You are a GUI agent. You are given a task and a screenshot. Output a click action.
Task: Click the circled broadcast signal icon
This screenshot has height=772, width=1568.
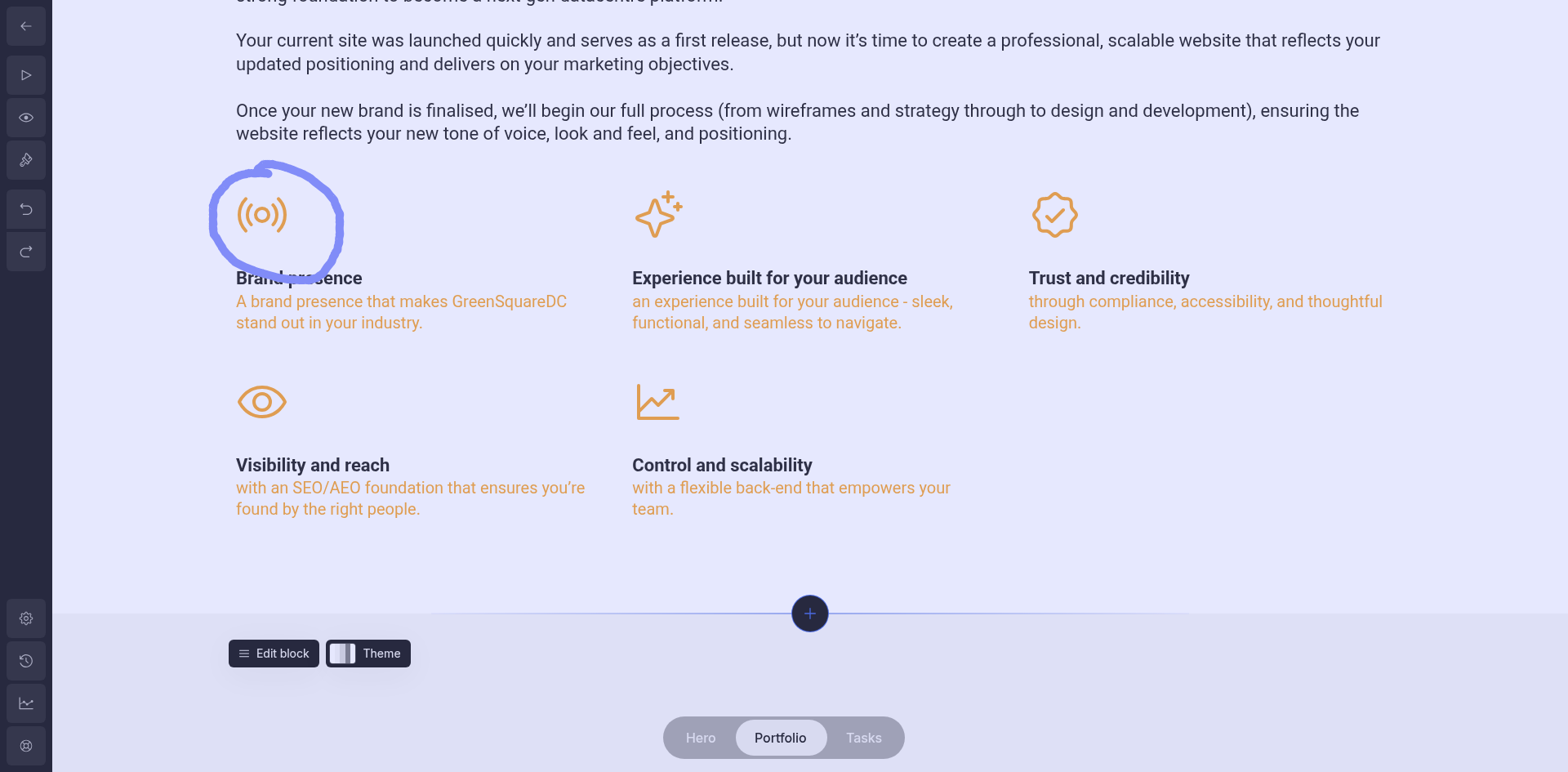(x=262, y=215)
